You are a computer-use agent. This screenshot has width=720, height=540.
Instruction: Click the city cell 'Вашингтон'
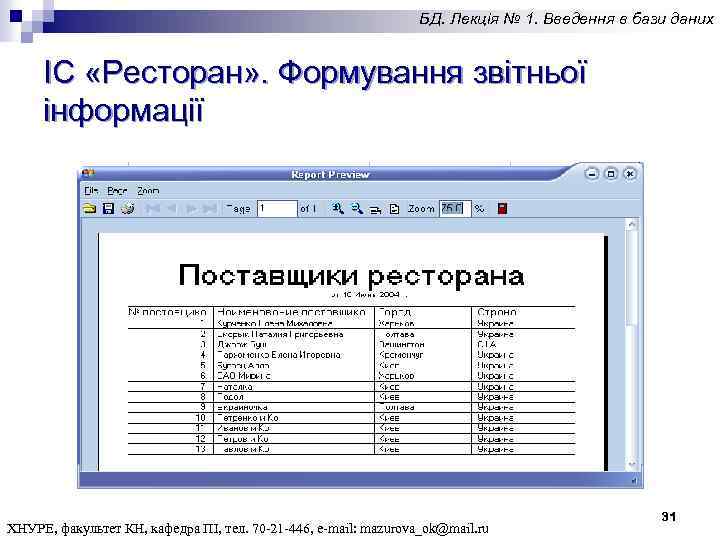[401, 344]
